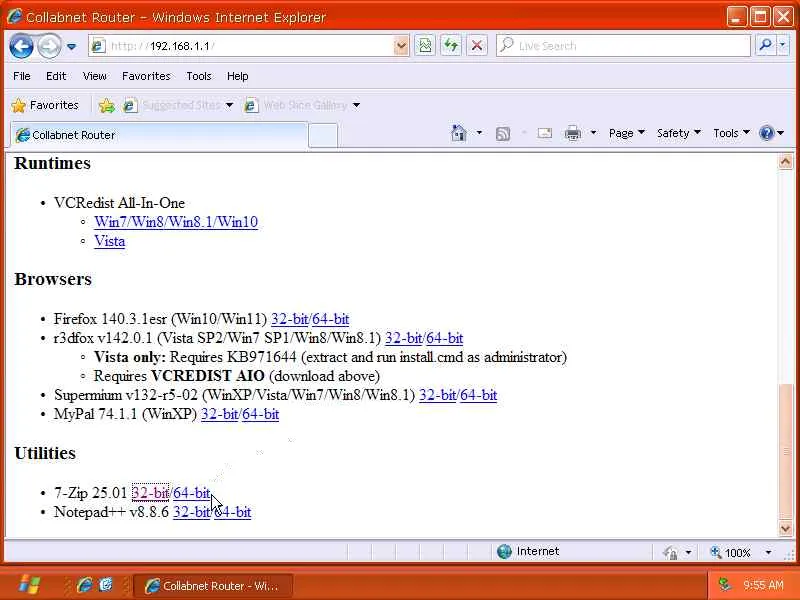Click the Home icon in command bar

pos(459,133)
